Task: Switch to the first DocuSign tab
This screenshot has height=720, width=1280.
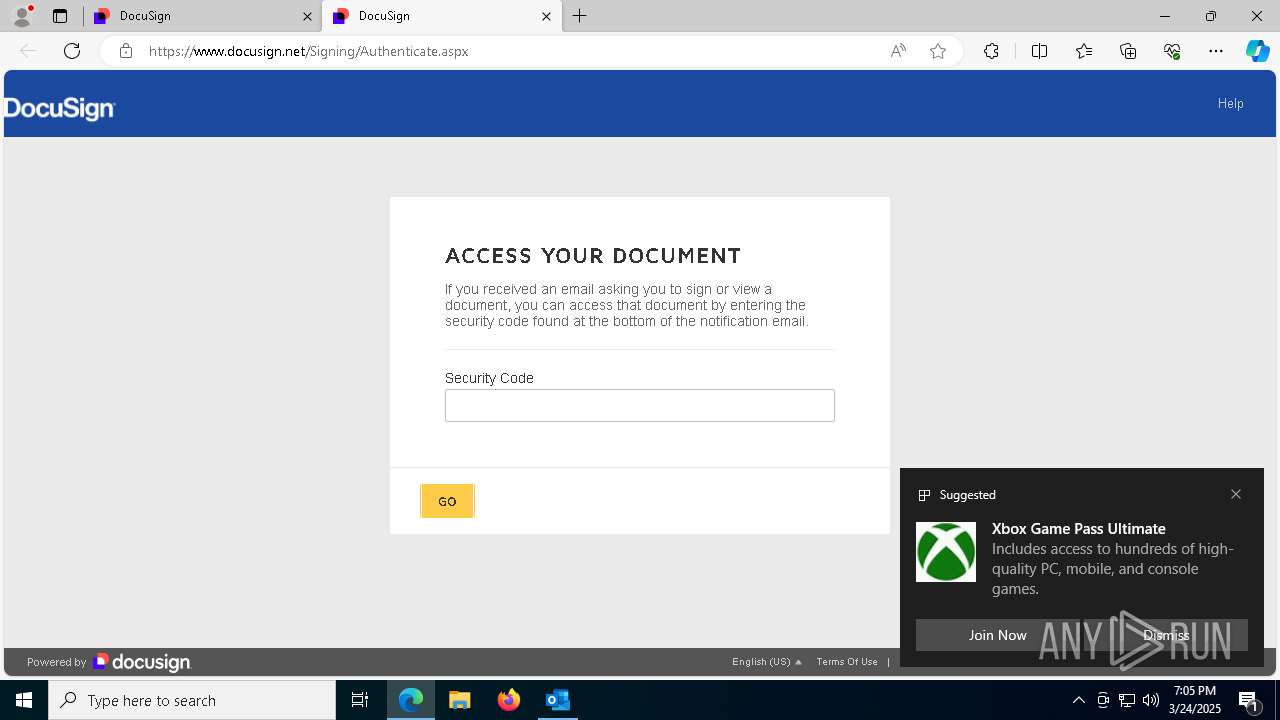Action: pos(202,16)
